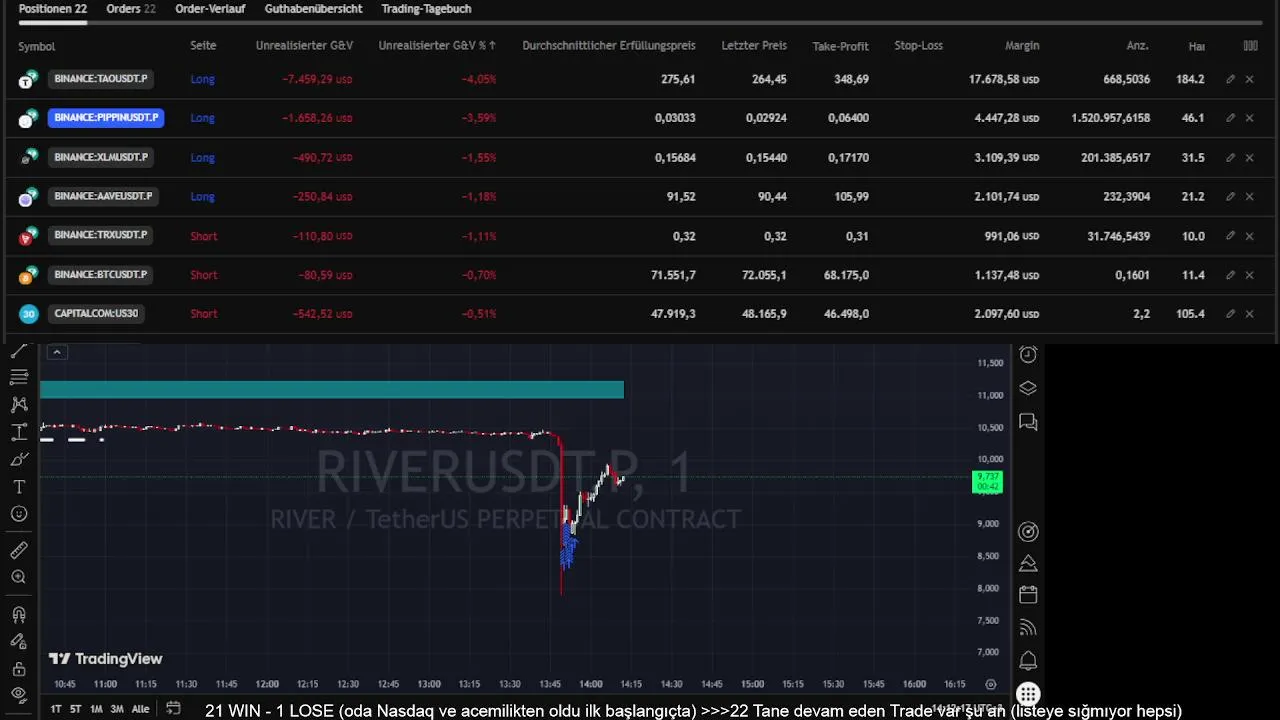Click the Margin column header

(x=1022, y=46)
